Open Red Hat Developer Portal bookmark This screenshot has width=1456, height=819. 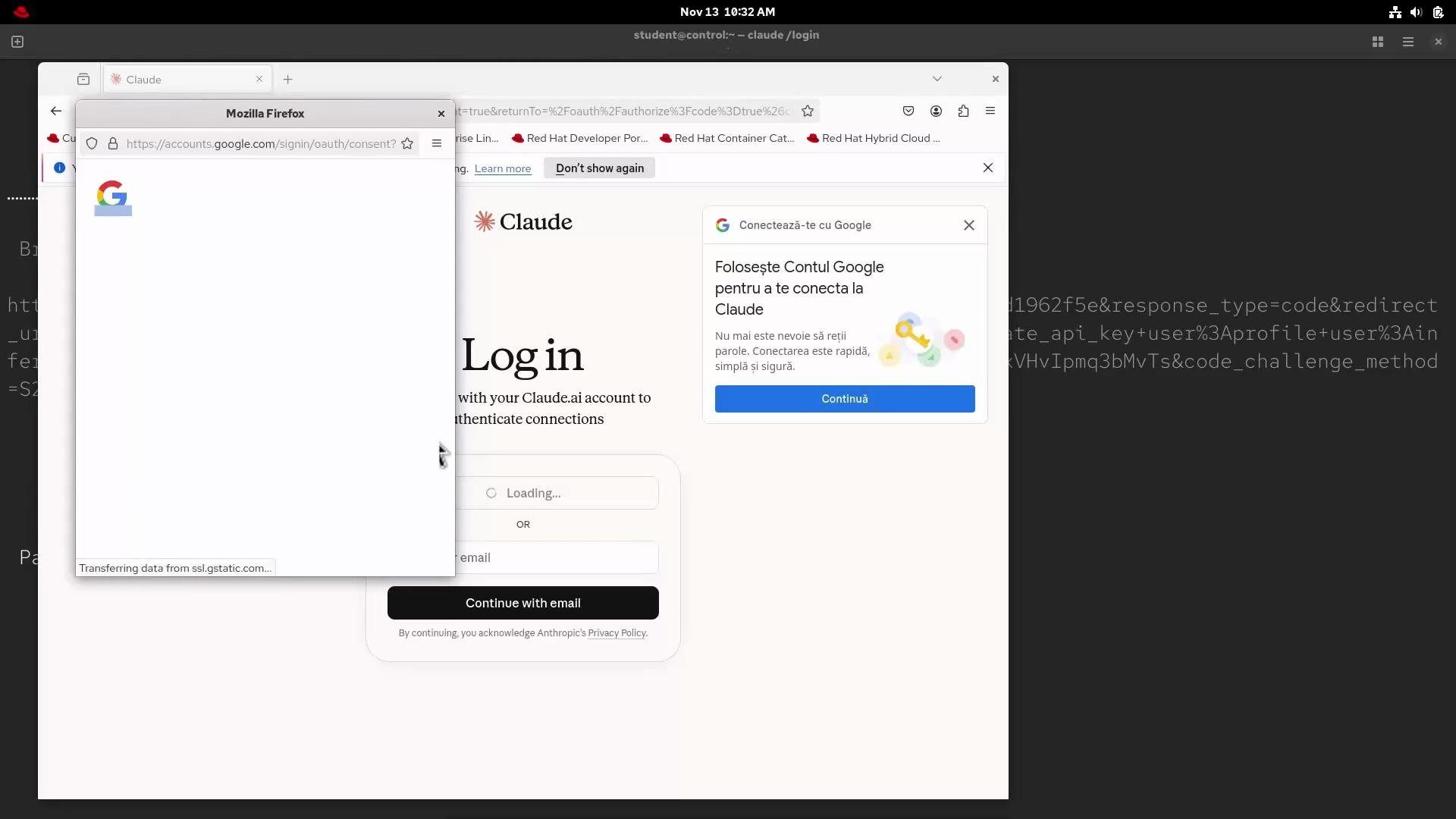(x=580, y=138)
